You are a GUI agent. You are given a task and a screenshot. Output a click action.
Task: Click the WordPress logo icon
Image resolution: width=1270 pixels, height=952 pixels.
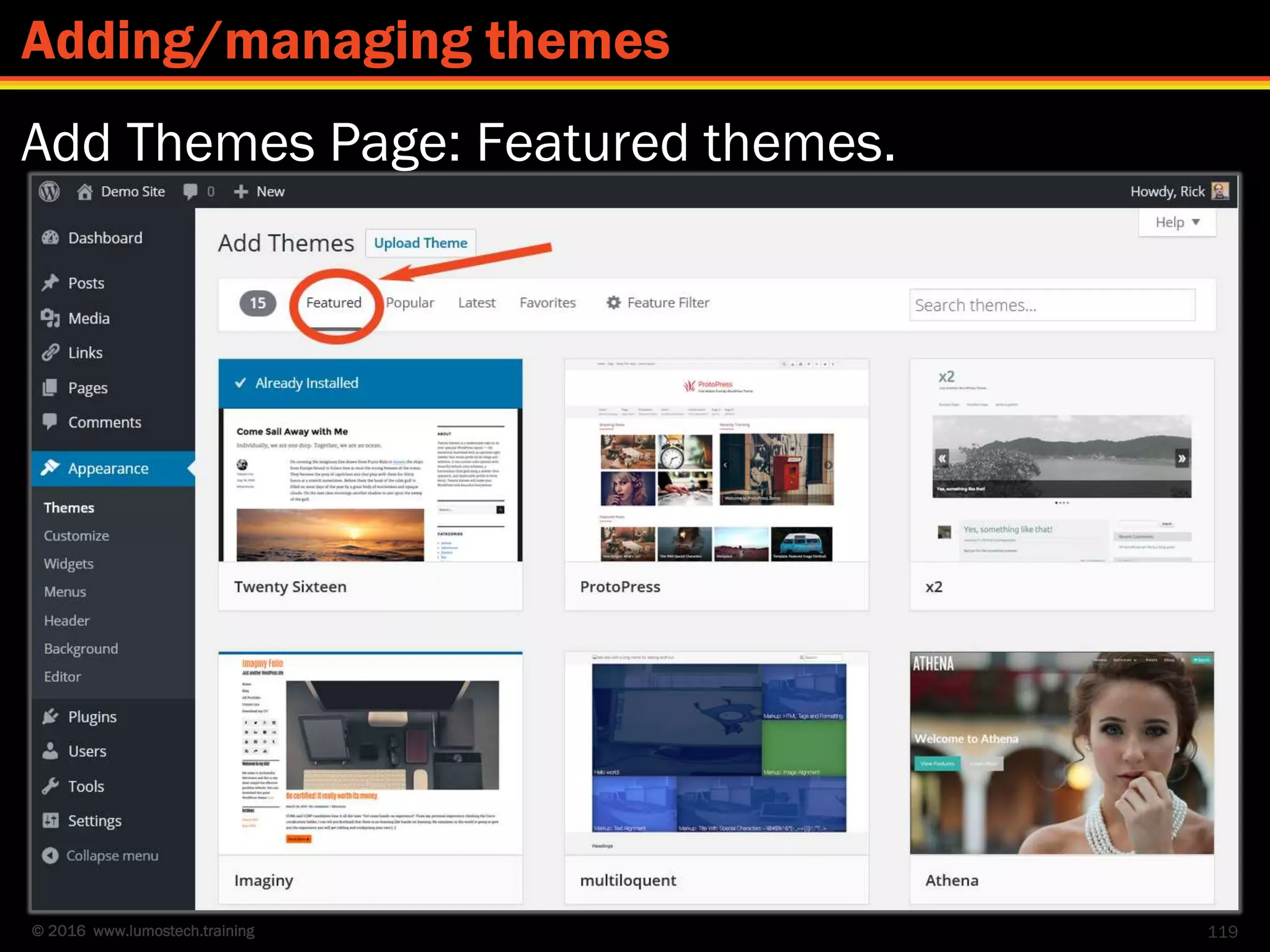click(49, 192)
